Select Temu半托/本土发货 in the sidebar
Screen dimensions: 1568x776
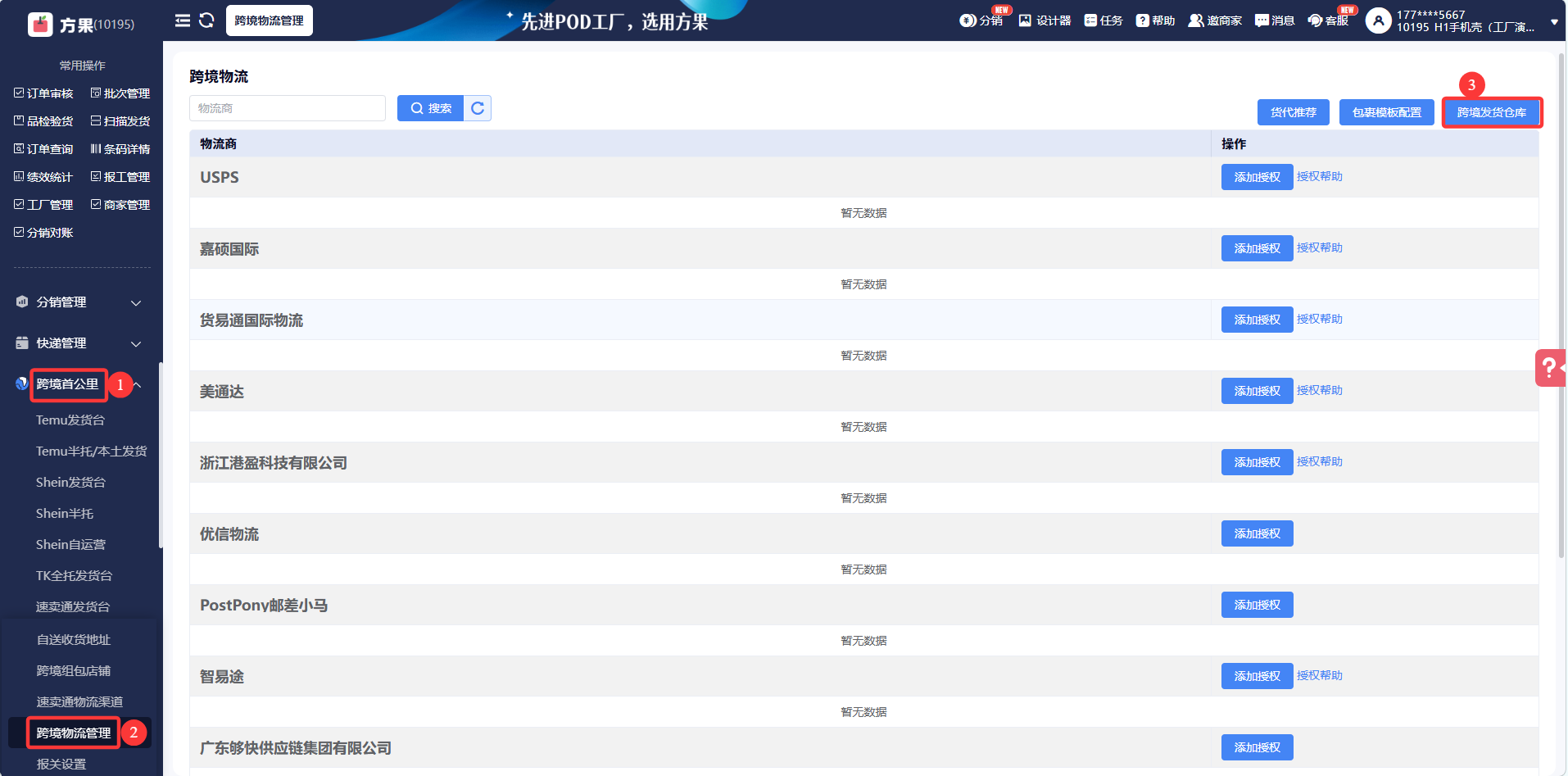(92, 452)
